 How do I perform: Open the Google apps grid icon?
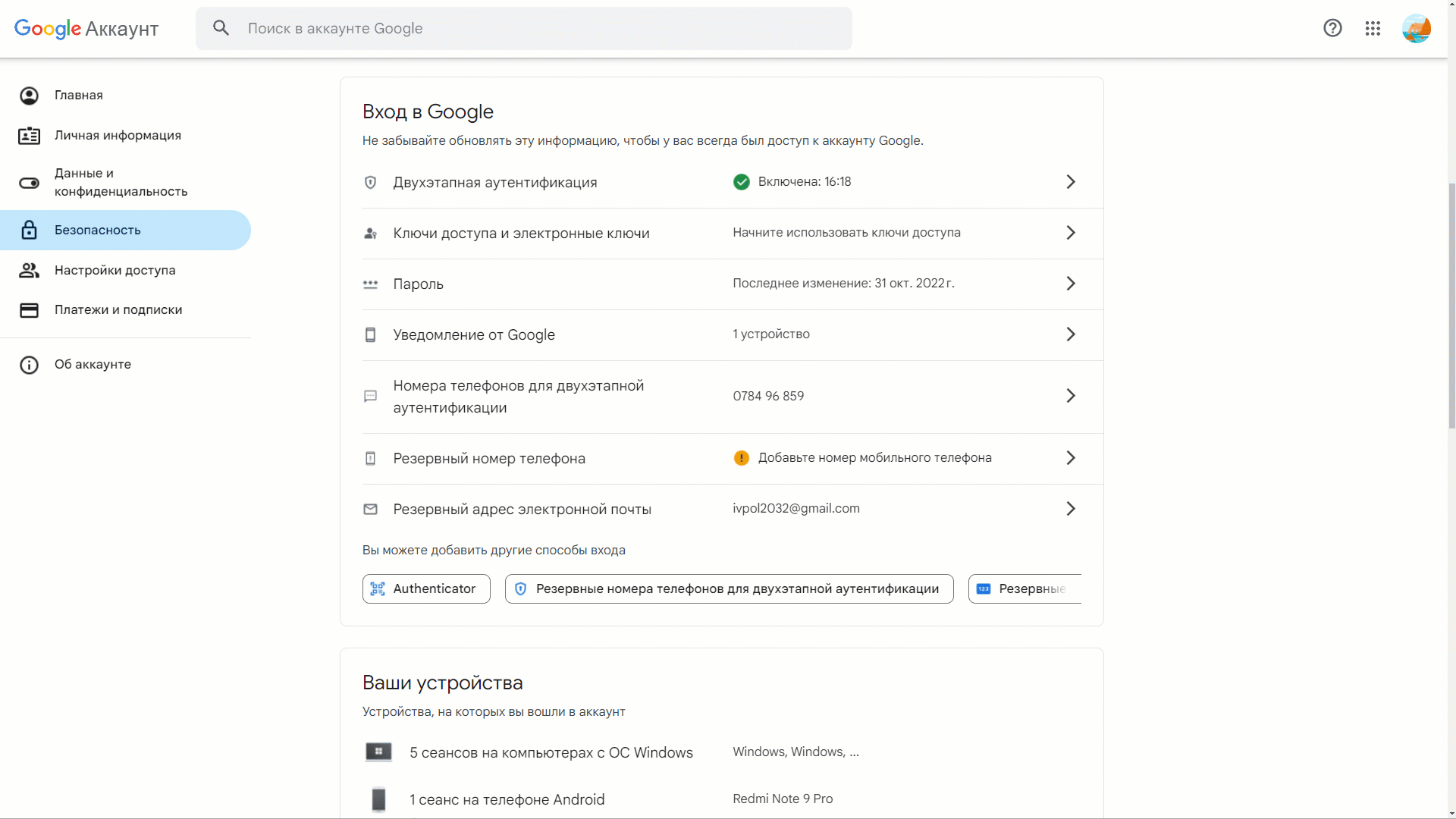click(1373, 28)
